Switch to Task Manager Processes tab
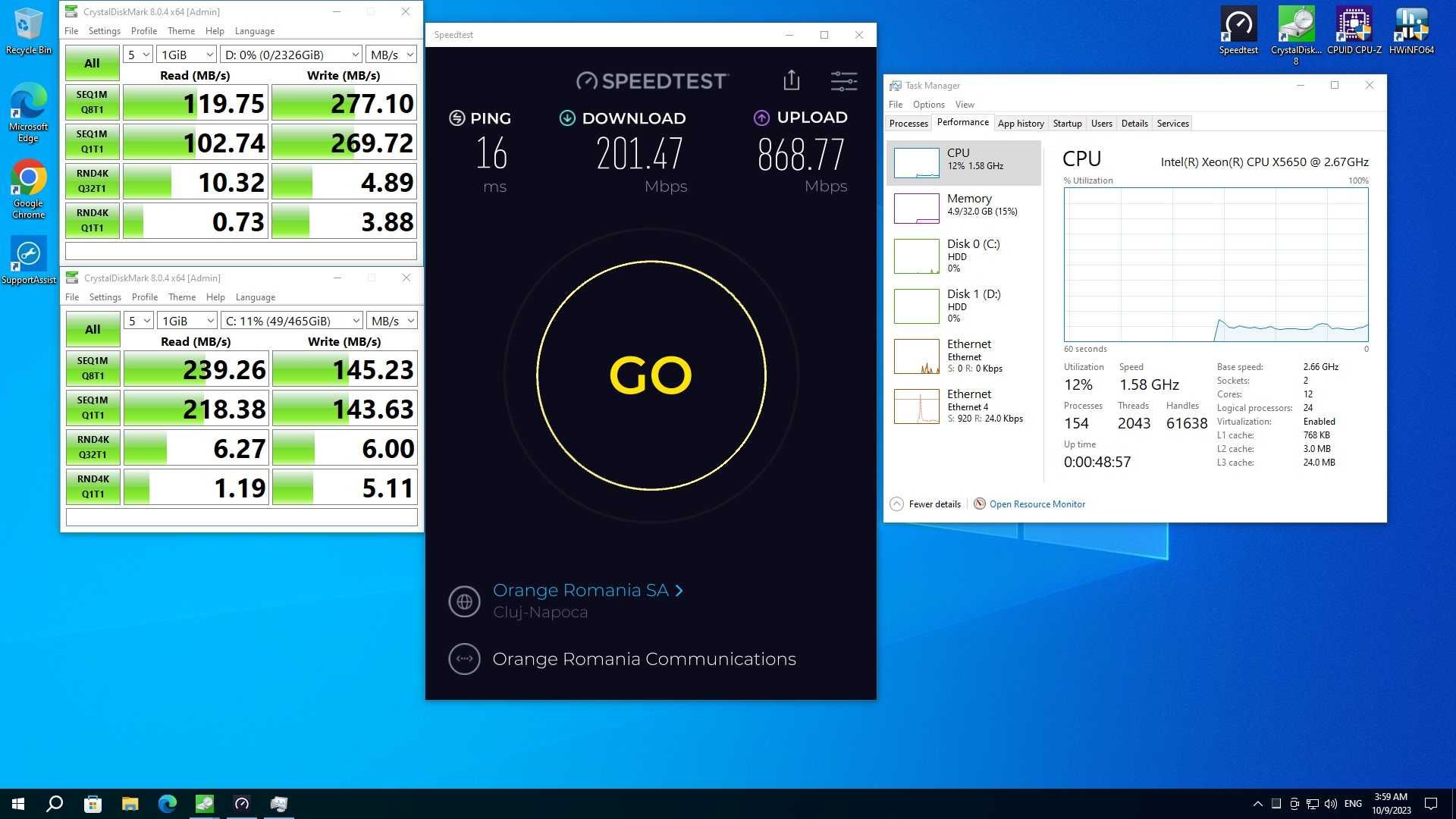 [908, 124]
